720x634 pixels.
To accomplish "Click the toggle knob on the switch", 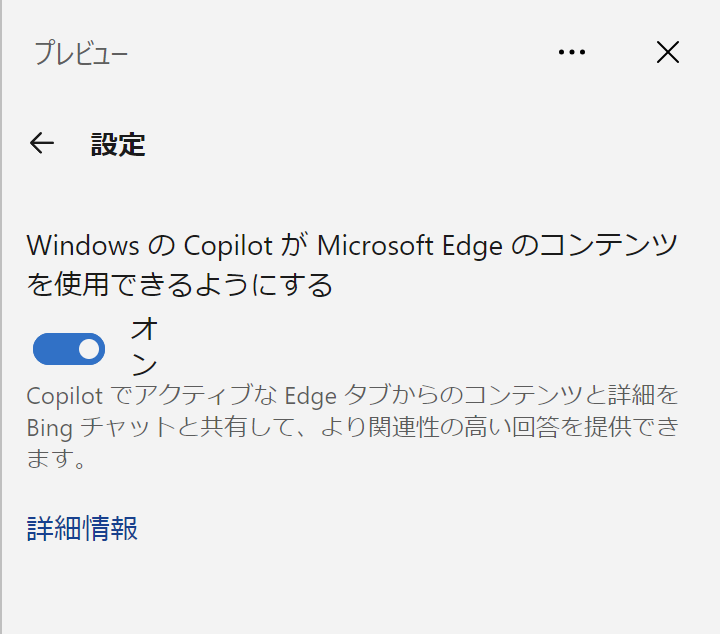I will click(89, 348).
